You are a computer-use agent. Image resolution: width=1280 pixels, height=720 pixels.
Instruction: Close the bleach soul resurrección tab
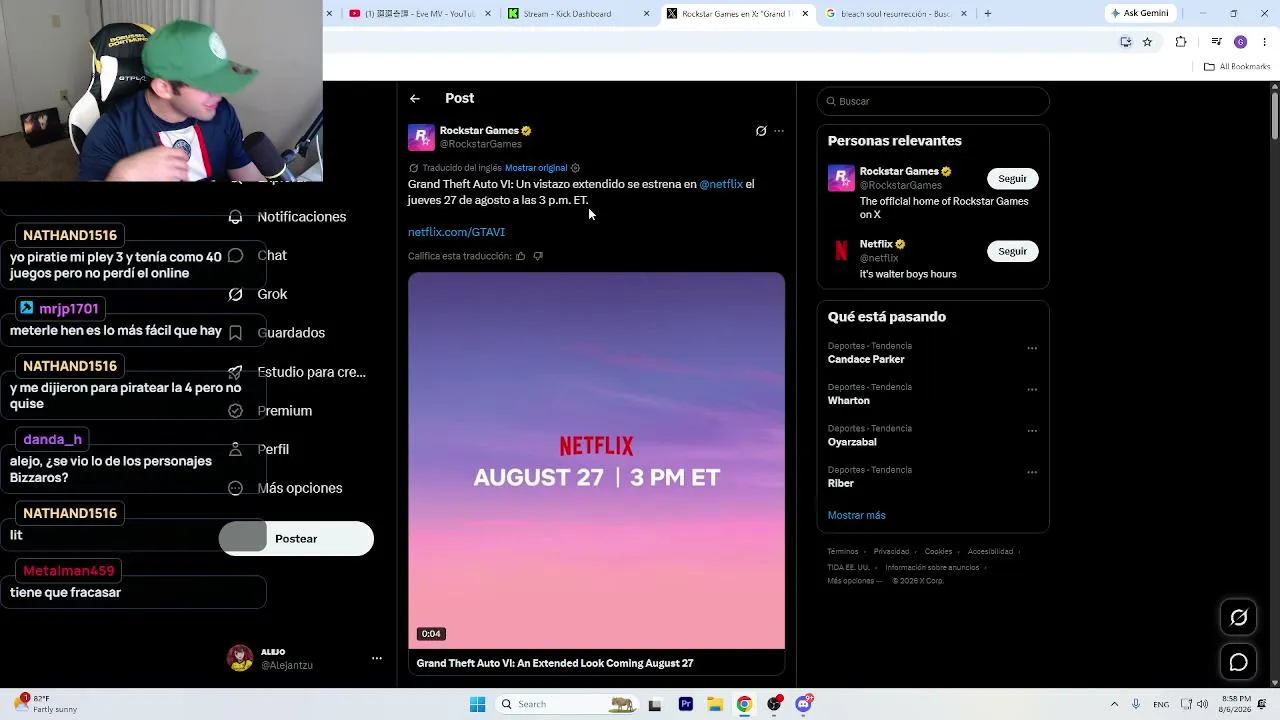[x=964, y=14]
